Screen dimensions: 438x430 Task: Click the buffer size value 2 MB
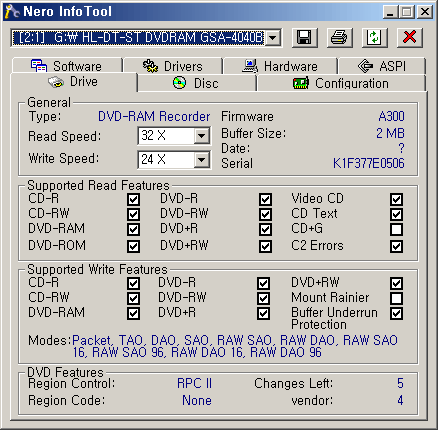[x=390, y=133]
